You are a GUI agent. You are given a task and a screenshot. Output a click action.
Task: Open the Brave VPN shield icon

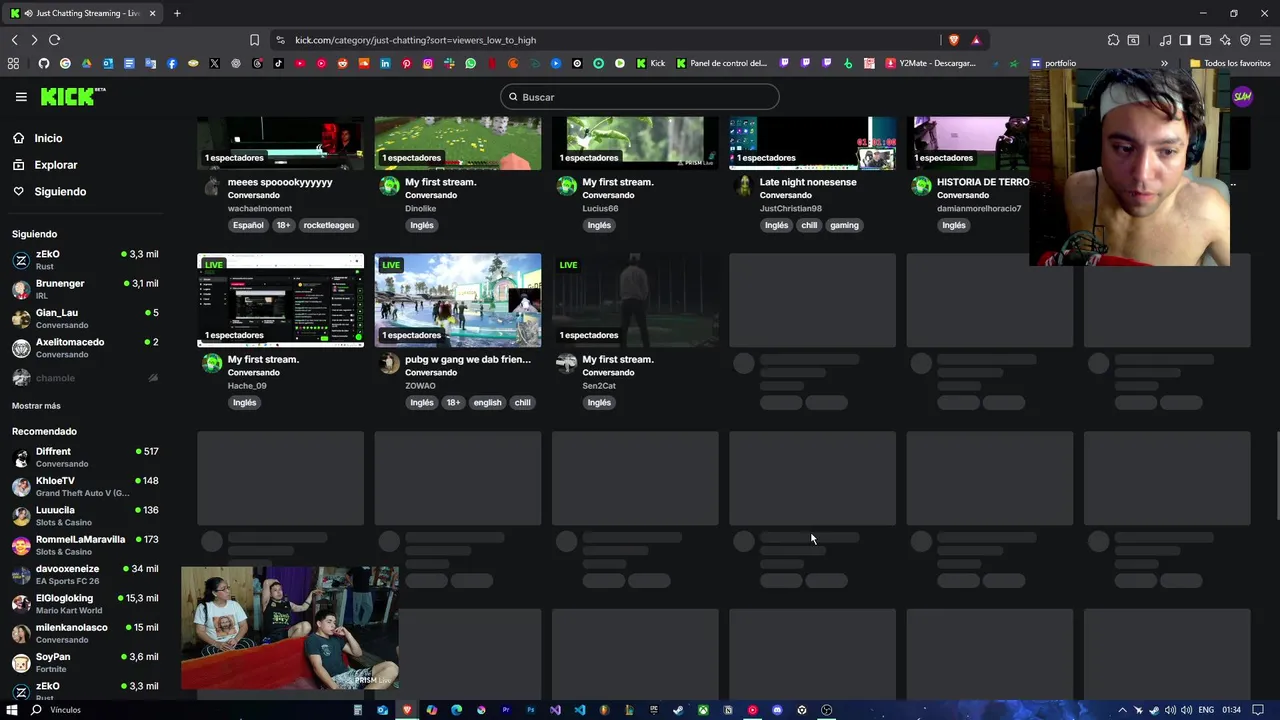(1245, 40)
